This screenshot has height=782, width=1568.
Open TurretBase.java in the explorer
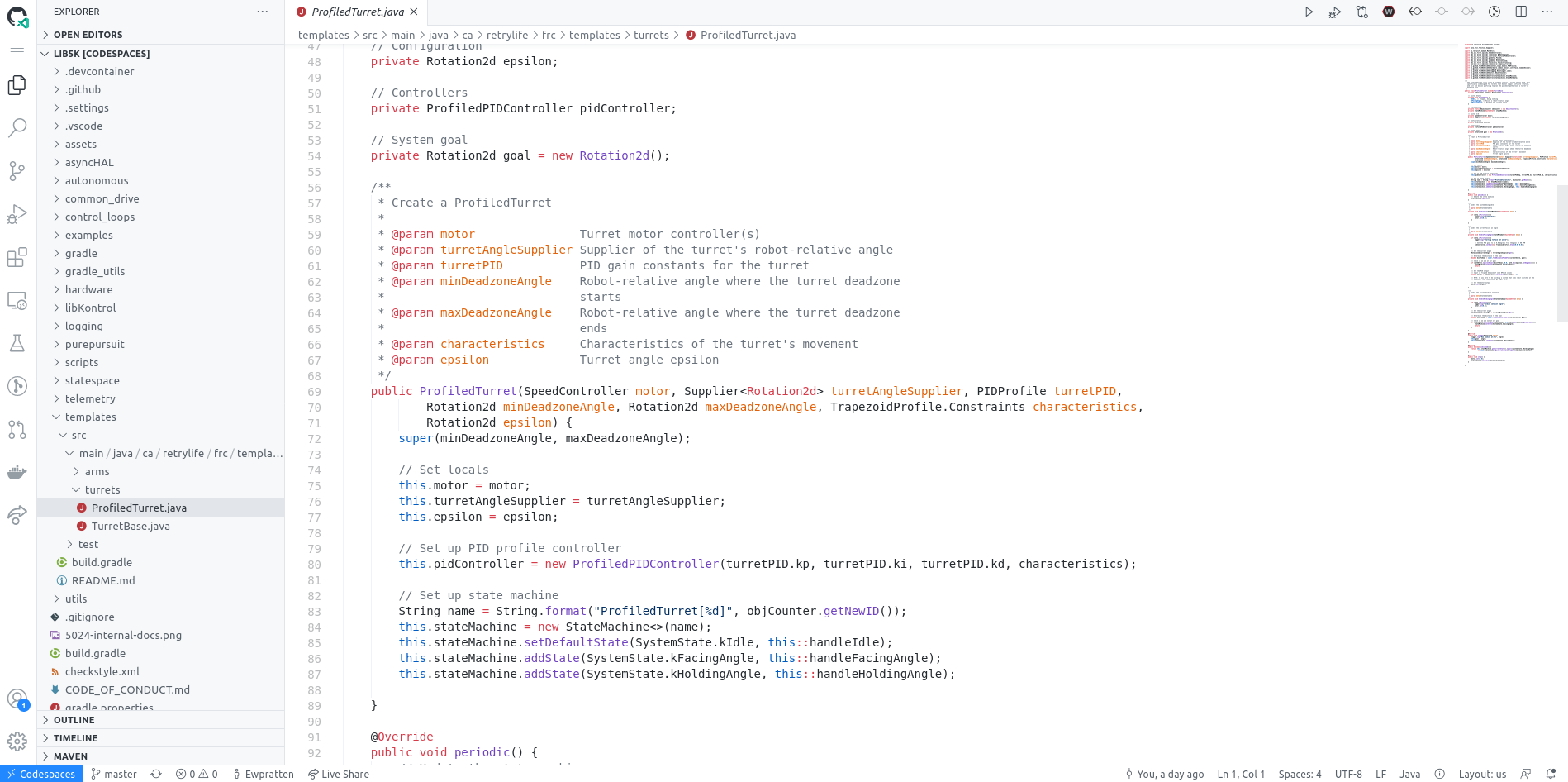click(x=131, y=526)
